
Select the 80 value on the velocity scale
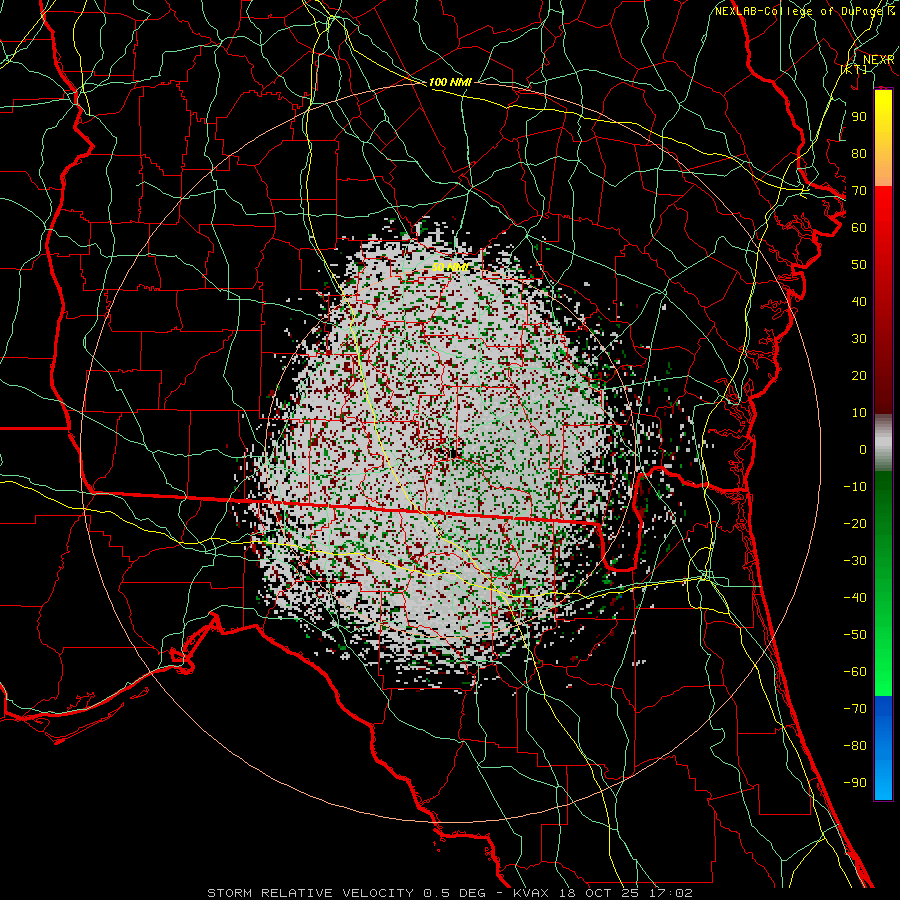(859, 154)
